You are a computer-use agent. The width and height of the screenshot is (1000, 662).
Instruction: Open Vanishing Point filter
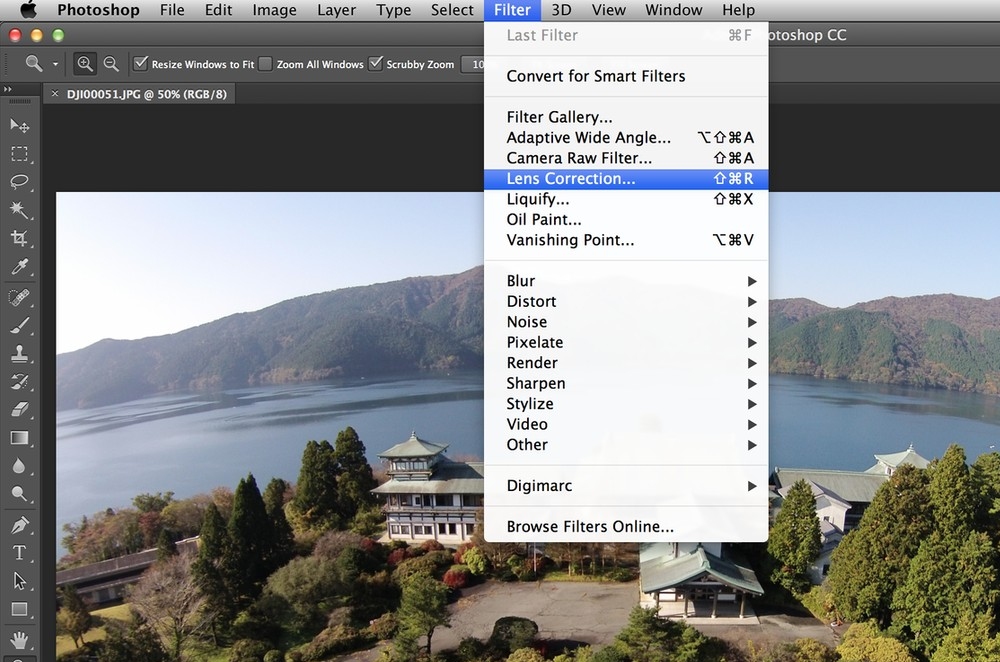click(626, 240)
